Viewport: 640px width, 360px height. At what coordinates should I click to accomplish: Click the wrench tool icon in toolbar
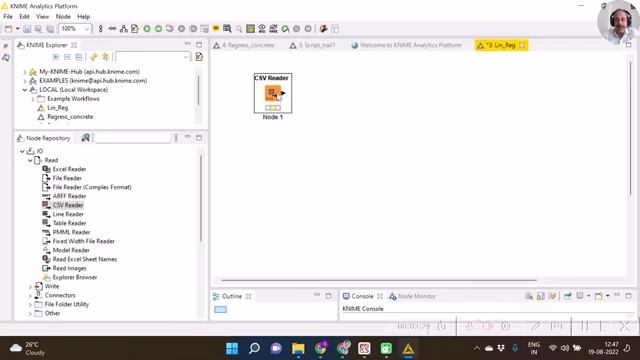coord(323,29)
